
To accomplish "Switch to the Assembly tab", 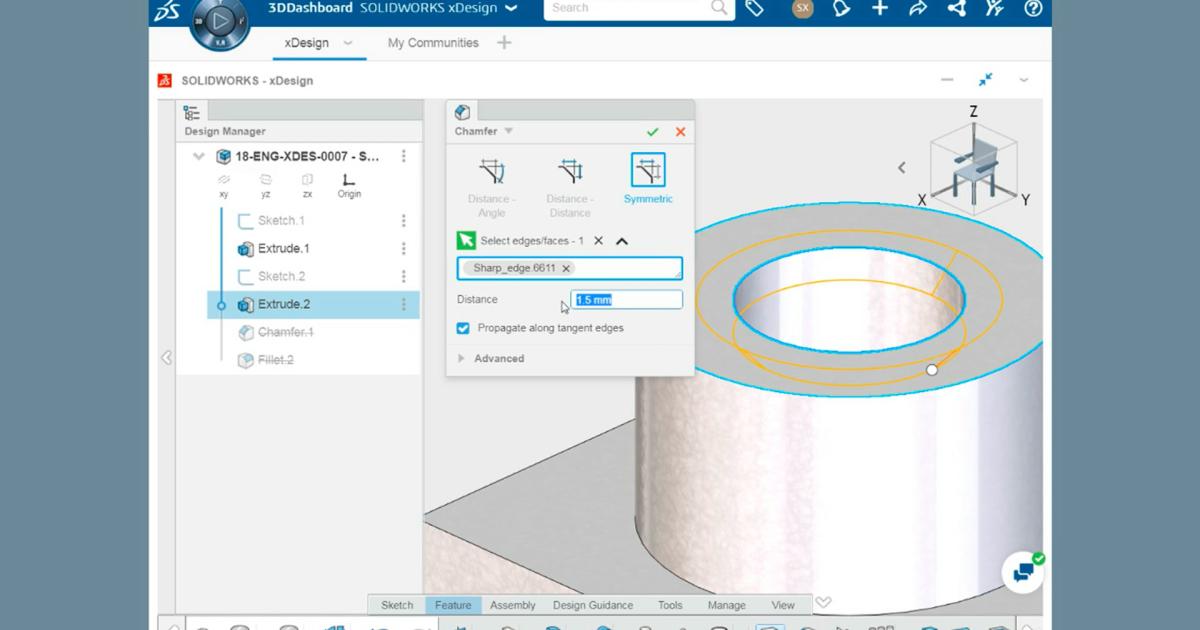I will pyautogui.click(x=511, y=605).
